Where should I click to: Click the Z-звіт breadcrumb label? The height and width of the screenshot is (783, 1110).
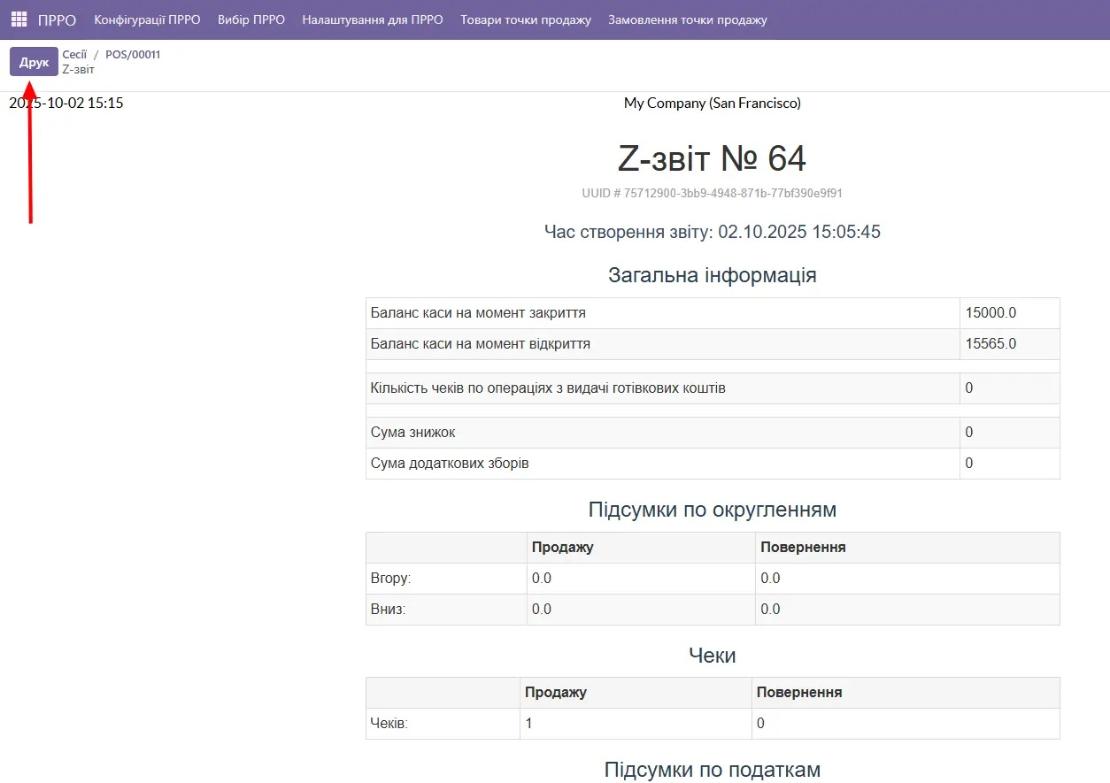80,68
